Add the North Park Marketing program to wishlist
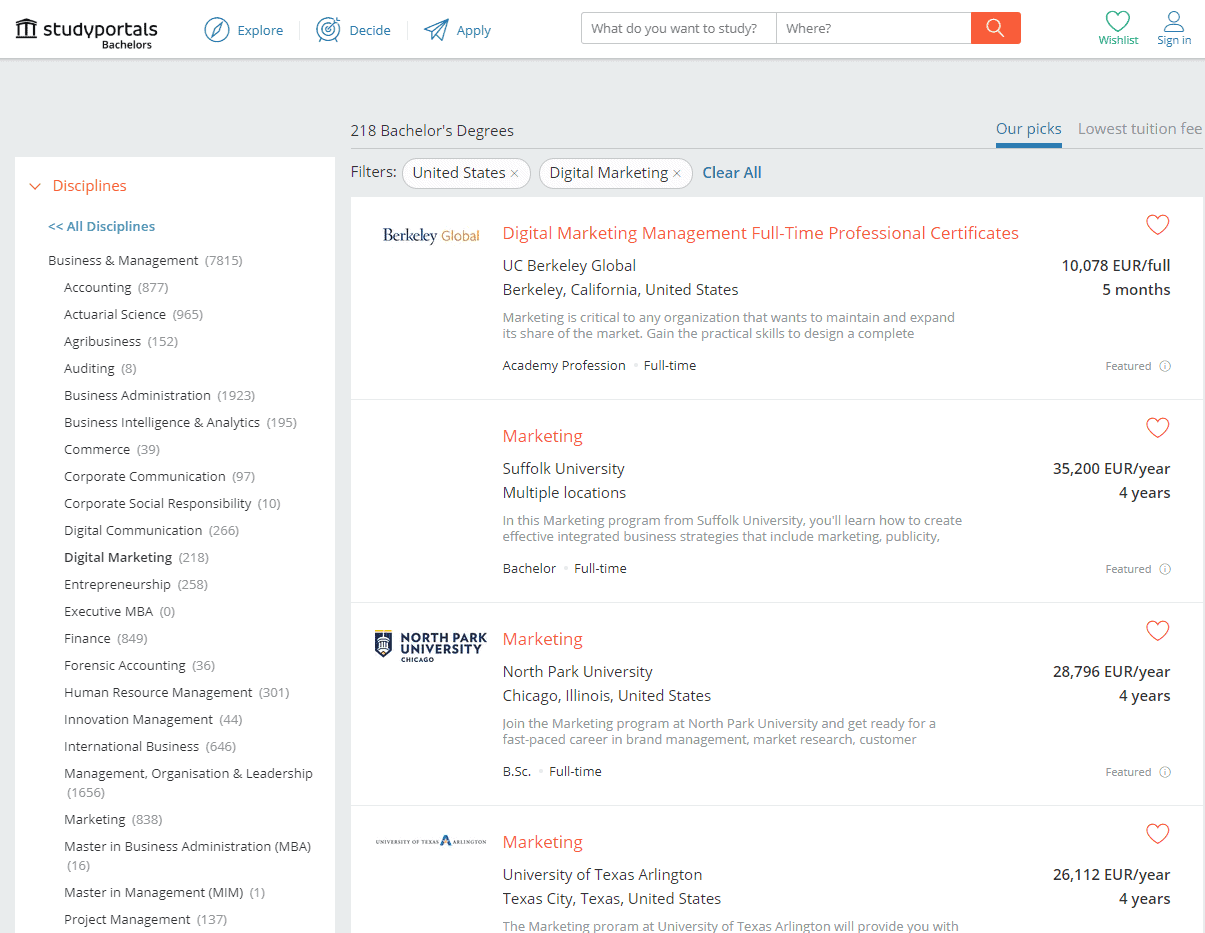The image size is (1205, 933). coord(1157,631)
